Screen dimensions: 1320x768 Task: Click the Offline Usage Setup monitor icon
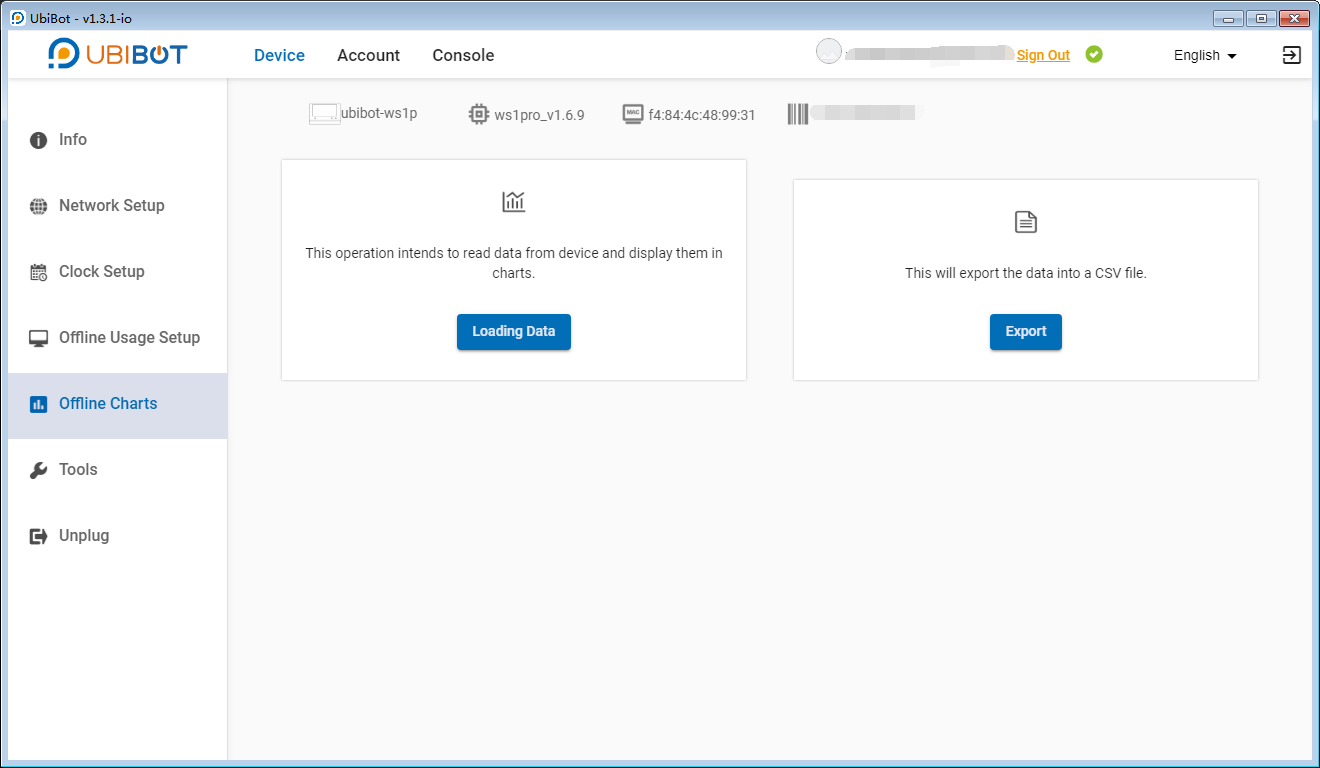[39, 338]
